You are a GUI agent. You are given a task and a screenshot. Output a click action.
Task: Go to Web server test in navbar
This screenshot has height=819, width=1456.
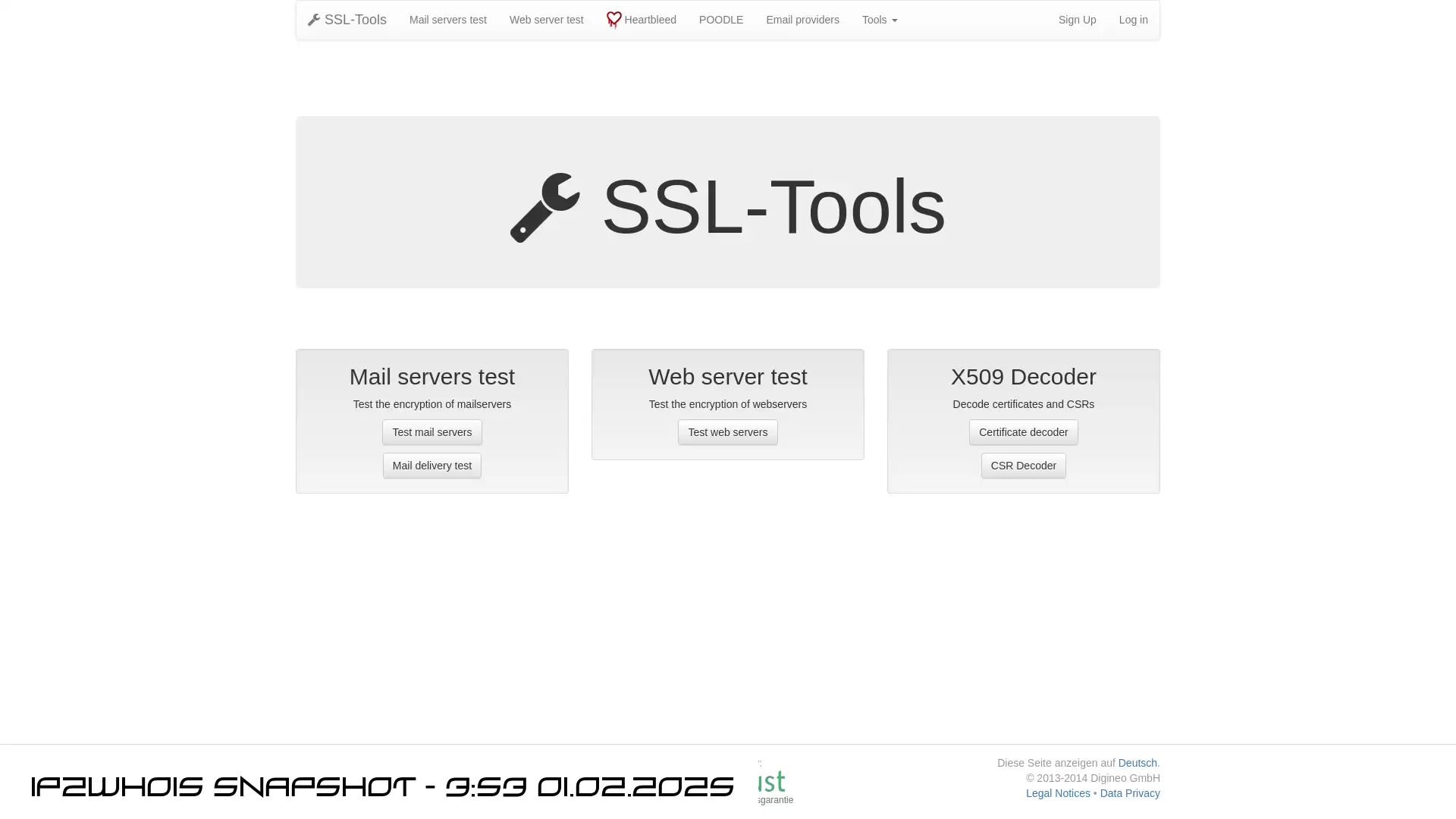pos(547,20)
